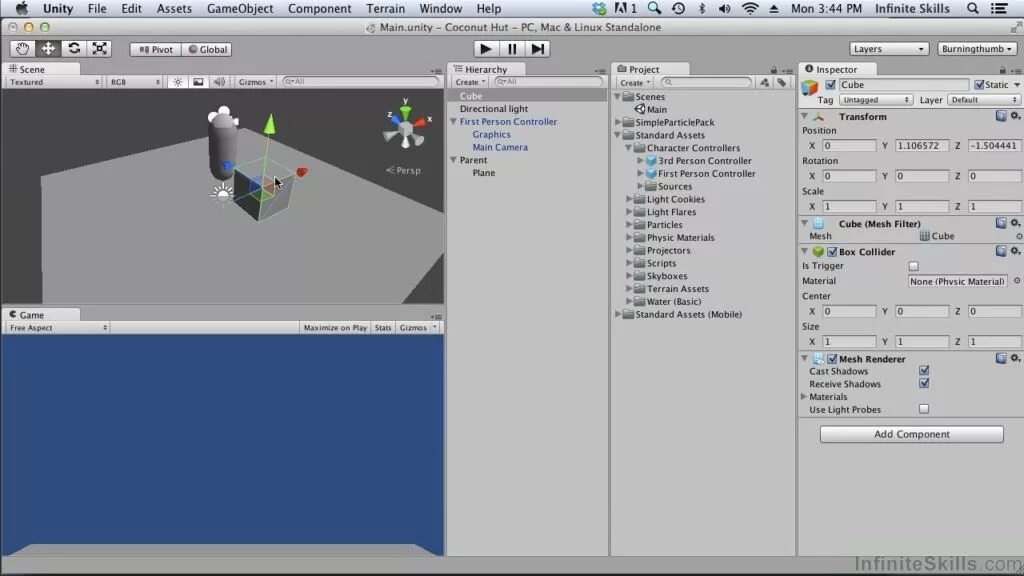This screenshot has height=576, width=1024.
Task: Click the Cube object icon in Inspector
Action: tap(810, 87)
